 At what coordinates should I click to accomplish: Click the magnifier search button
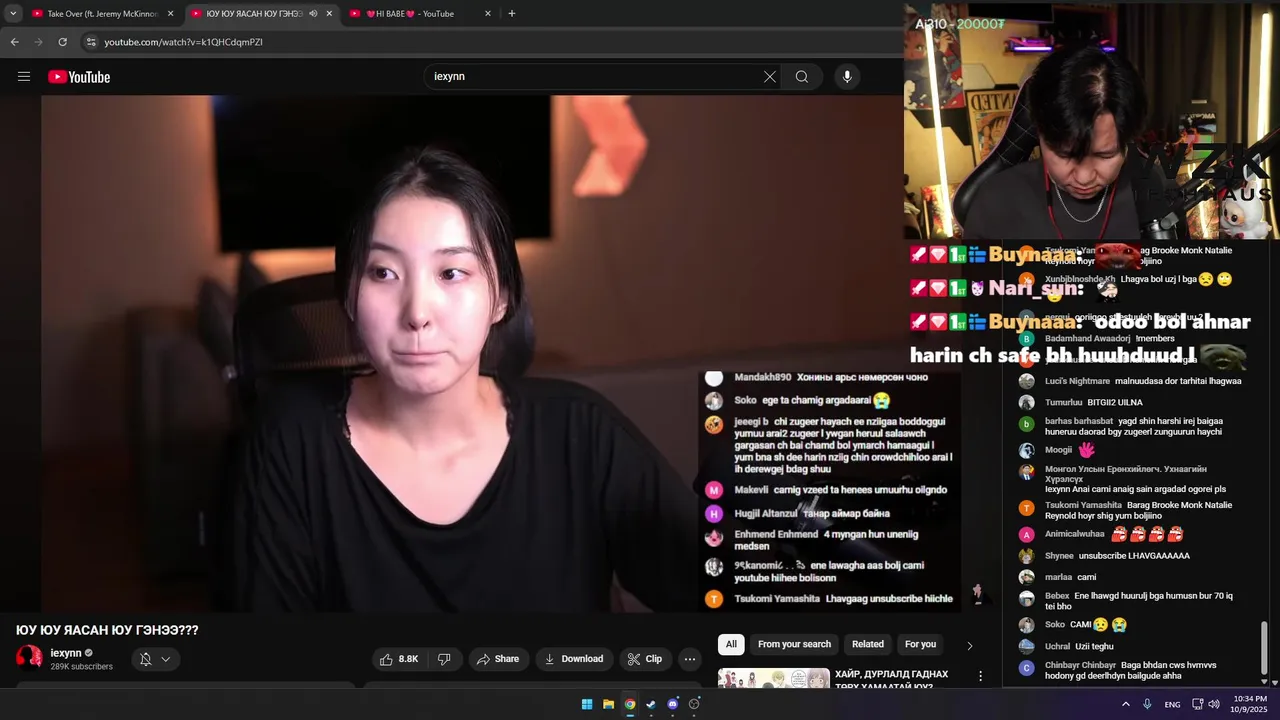tap(802, 77)
